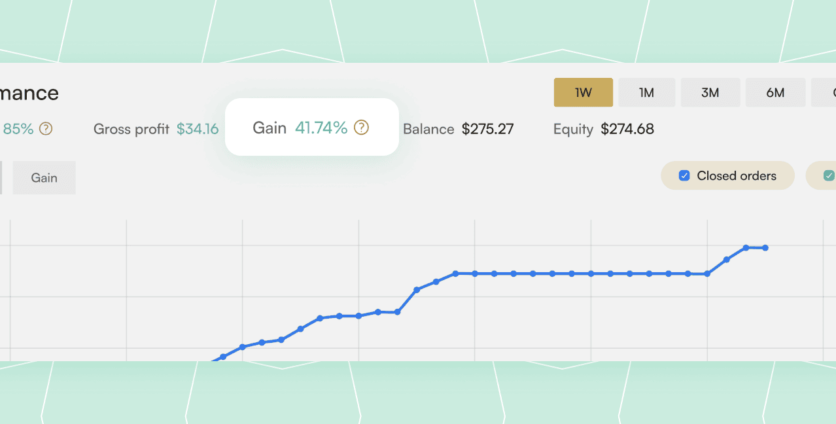This screenshot has width=836, height=424.
Task: Click the Equity $274.68 value
Action: point(627,129)
